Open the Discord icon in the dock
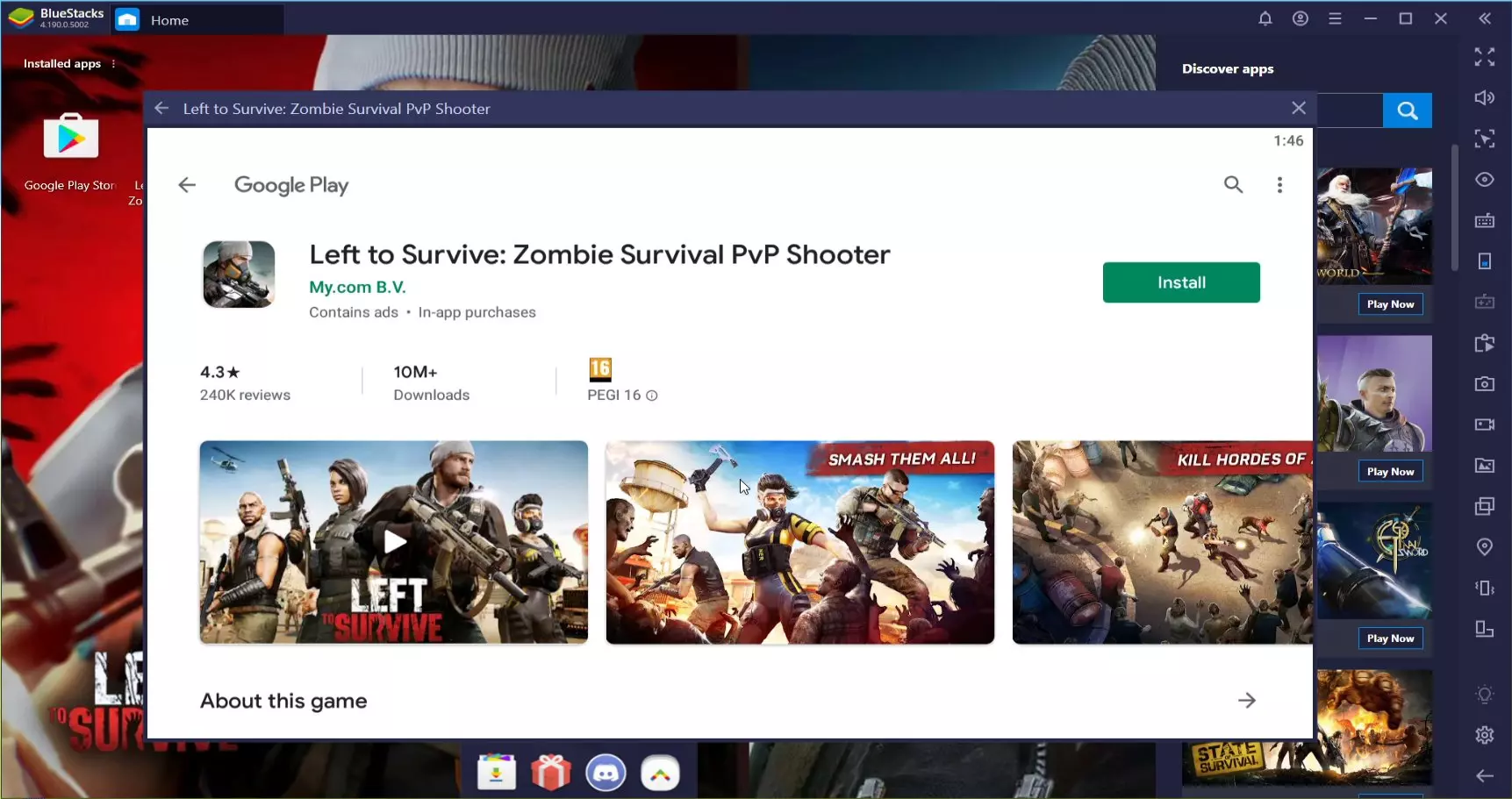The height and width of the screenshot is (799, 1512). click(x=606, y=773)
